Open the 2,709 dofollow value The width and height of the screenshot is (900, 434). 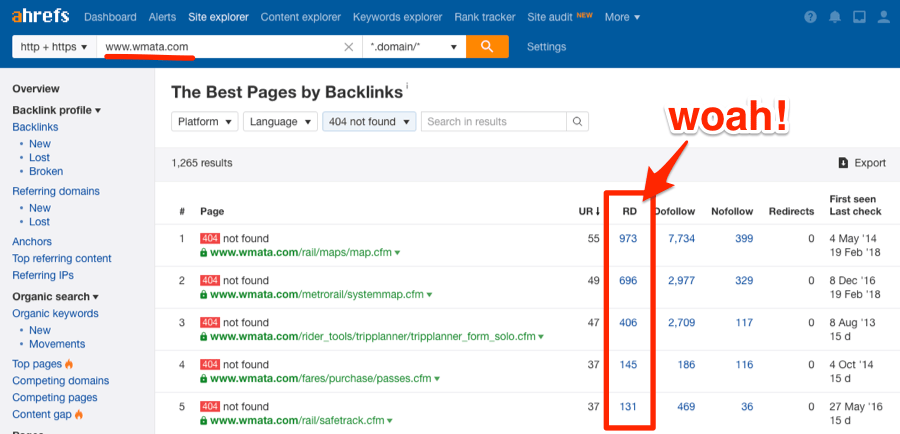coord(681,323)
